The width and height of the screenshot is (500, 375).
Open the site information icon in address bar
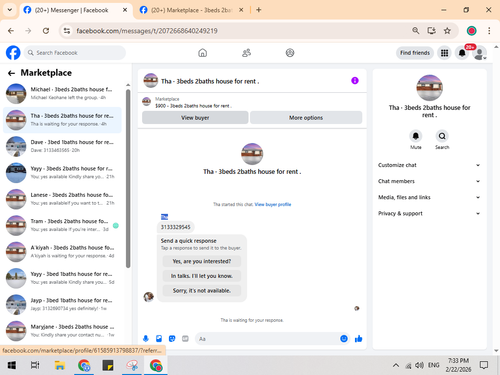pos(67,31)
